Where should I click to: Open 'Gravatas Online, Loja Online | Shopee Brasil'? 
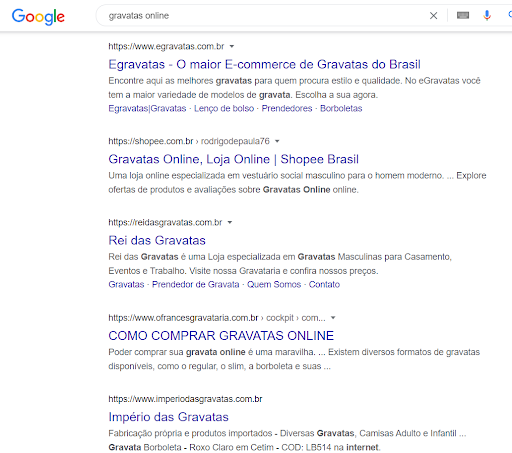point(233,159)
